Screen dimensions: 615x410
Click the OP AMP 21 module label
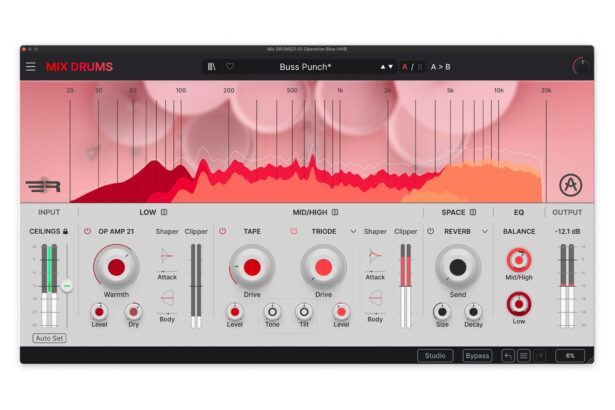click(x=116, y=231)
